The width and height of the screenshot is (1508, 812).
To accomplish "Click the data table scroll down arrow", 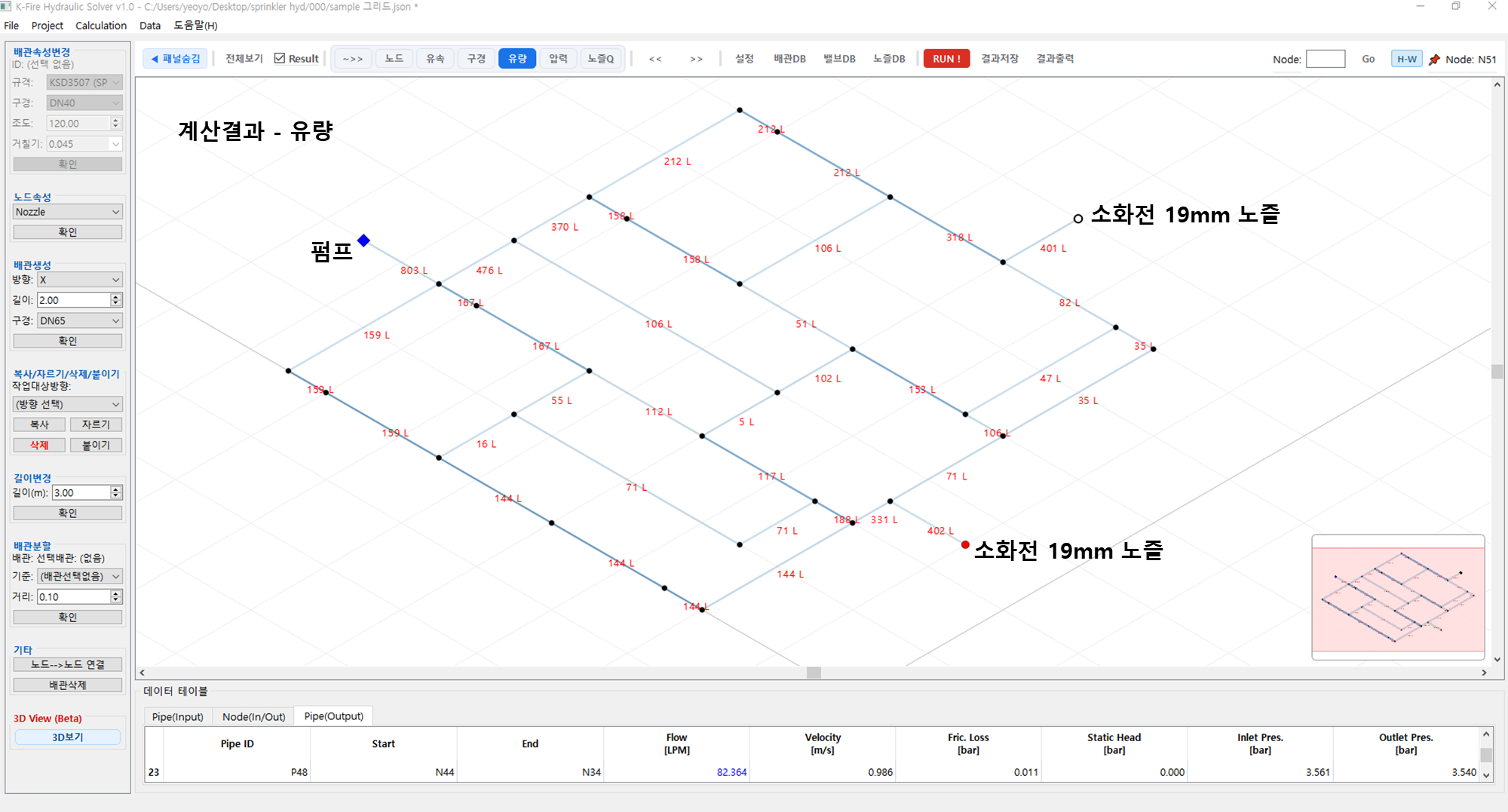I will pos(1485,775).
